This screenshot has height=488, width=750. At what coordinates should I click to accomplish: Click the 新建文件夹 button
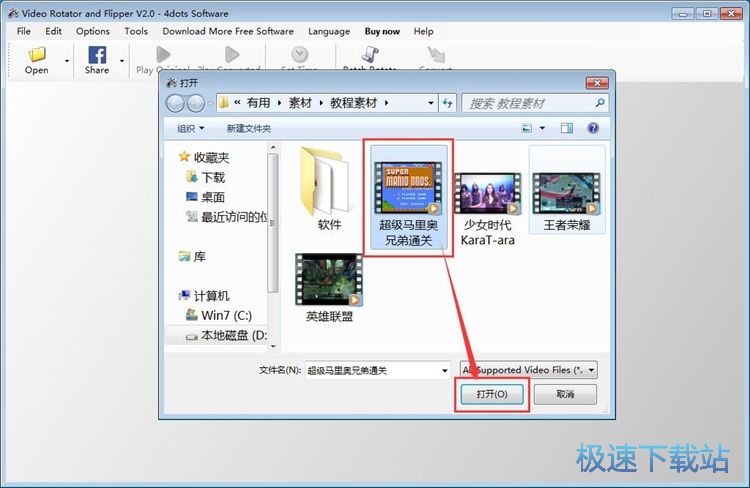249,128
